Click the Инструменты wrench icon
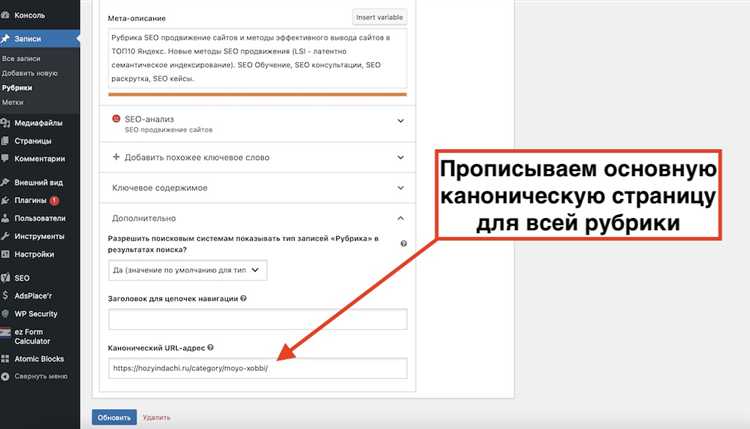 (5, 236)
